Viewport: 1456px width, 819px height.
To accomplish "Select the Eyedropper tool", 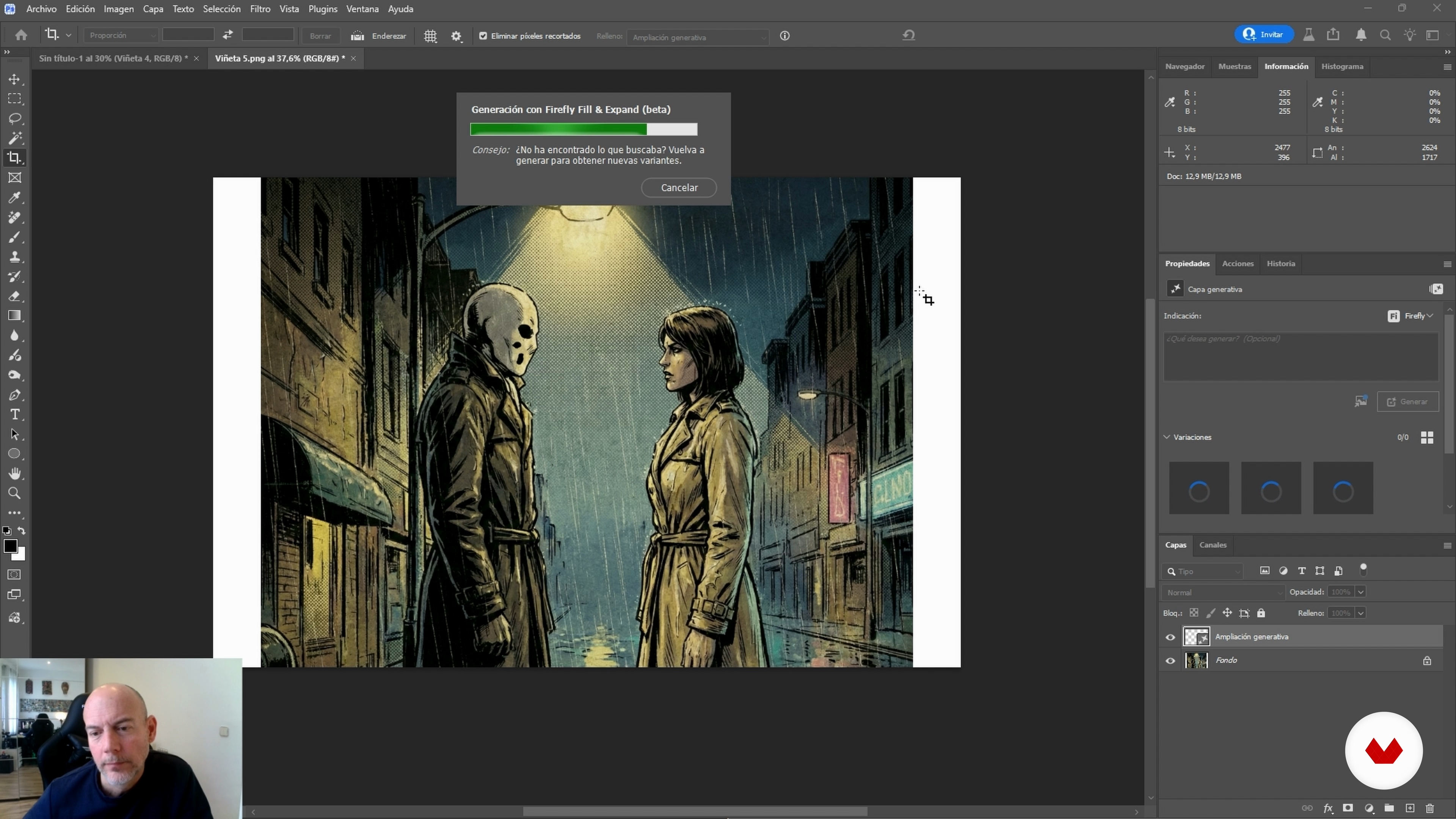I will coord(15,197).
